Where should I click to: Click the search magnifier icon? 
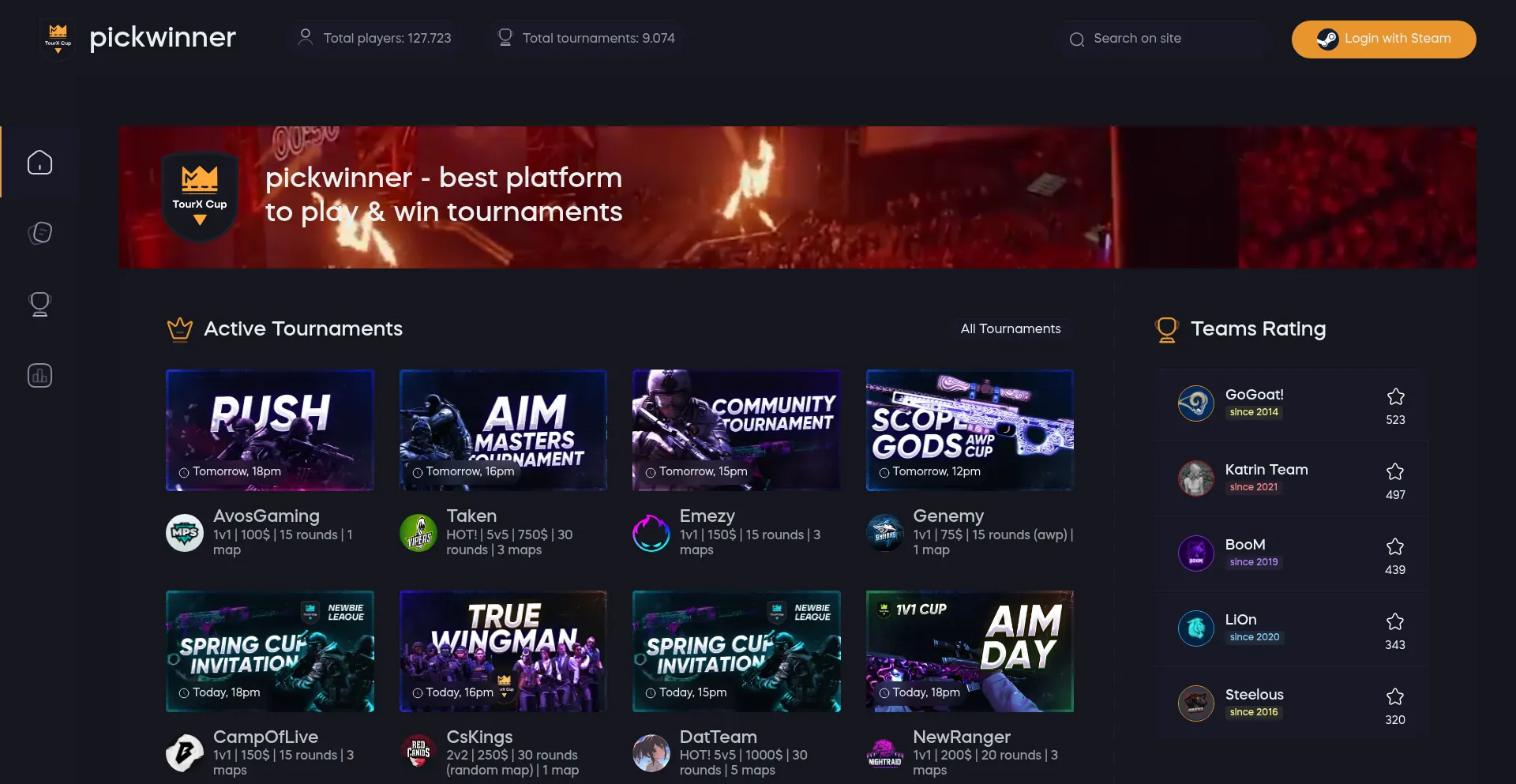pos(1076,39)
